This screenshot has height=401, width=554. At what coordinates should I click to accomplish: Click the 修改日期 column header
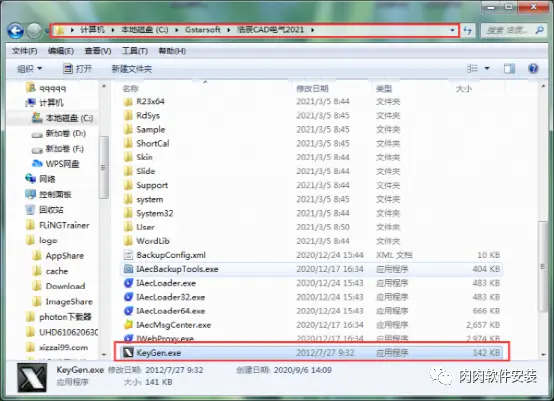[312, 88]
